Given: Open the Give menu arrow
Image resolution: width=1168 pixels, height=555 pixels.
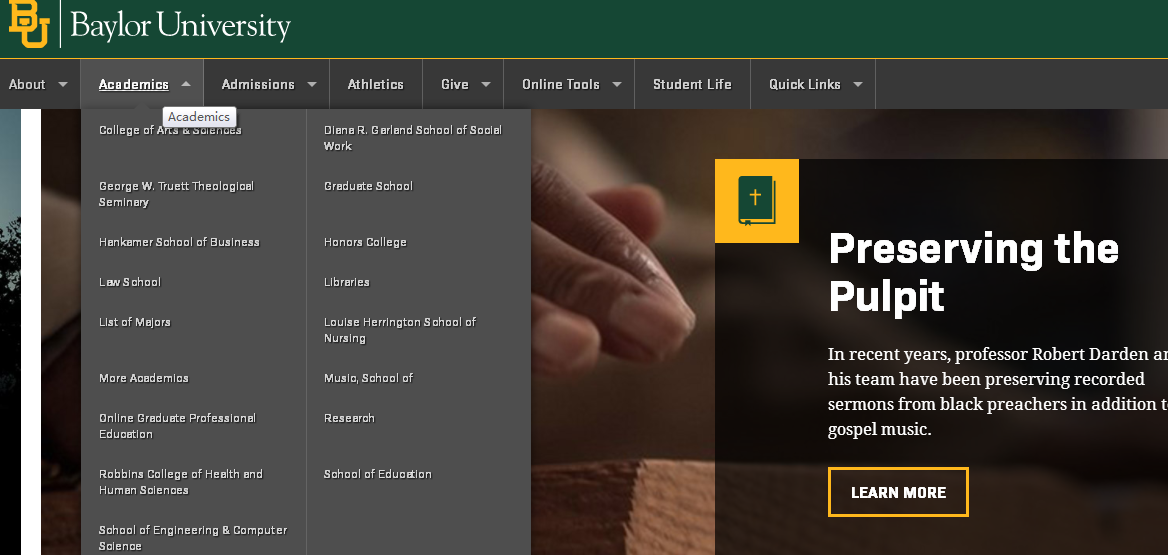Looking at the screenshot, I should [486, 84].
